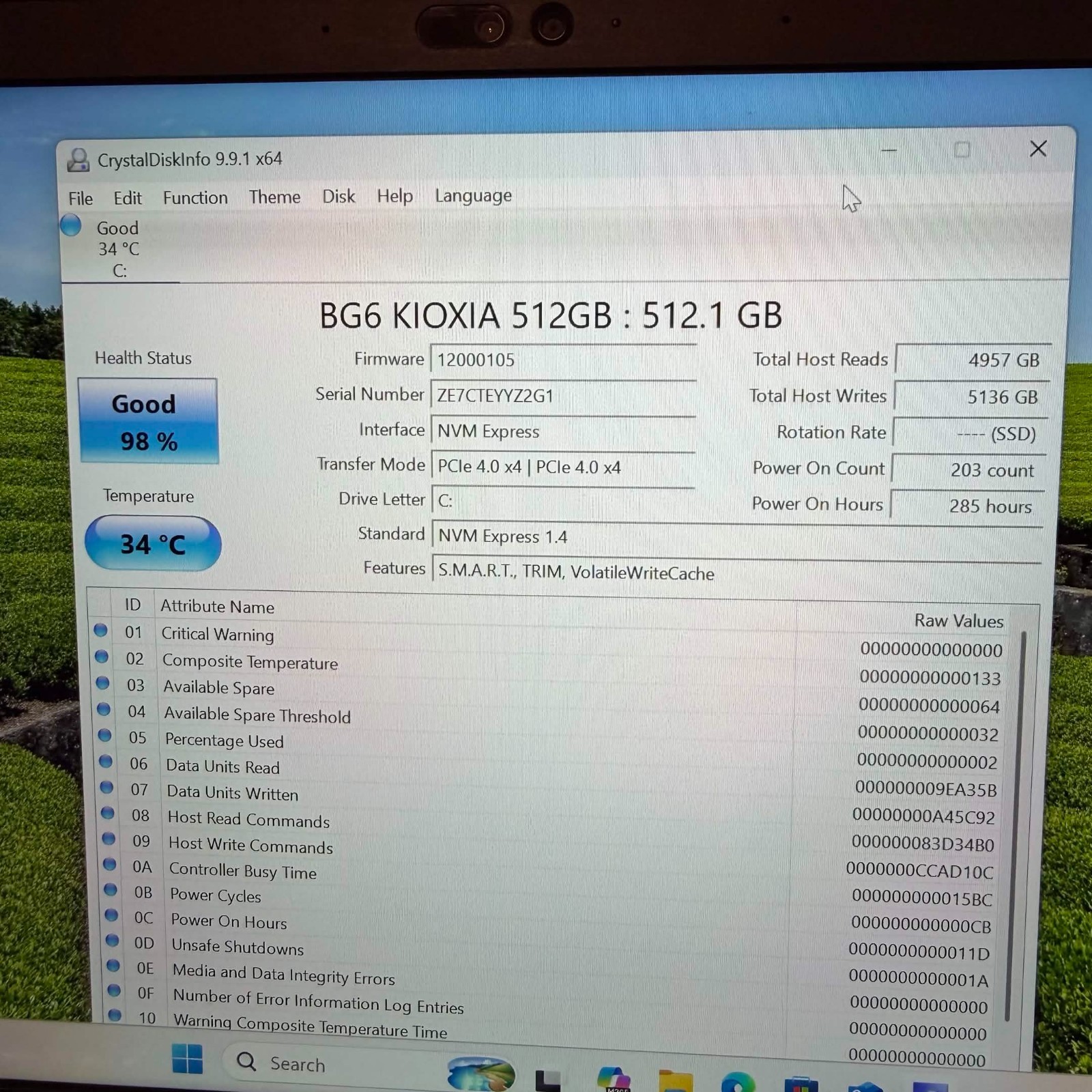Open Task View from the taskbar
1092x1092 pixels.
[x=548, y=1080]
